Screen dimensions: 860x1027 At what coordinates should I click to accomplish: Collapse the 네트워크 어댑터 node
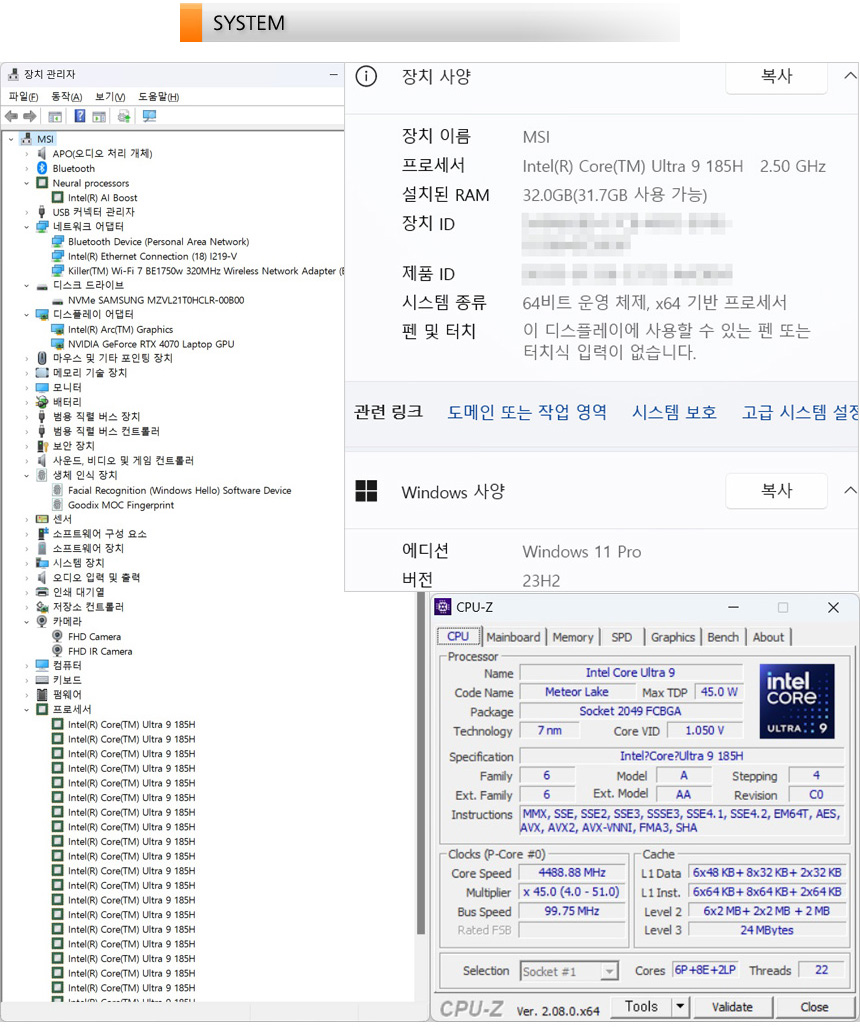(27, 227)
